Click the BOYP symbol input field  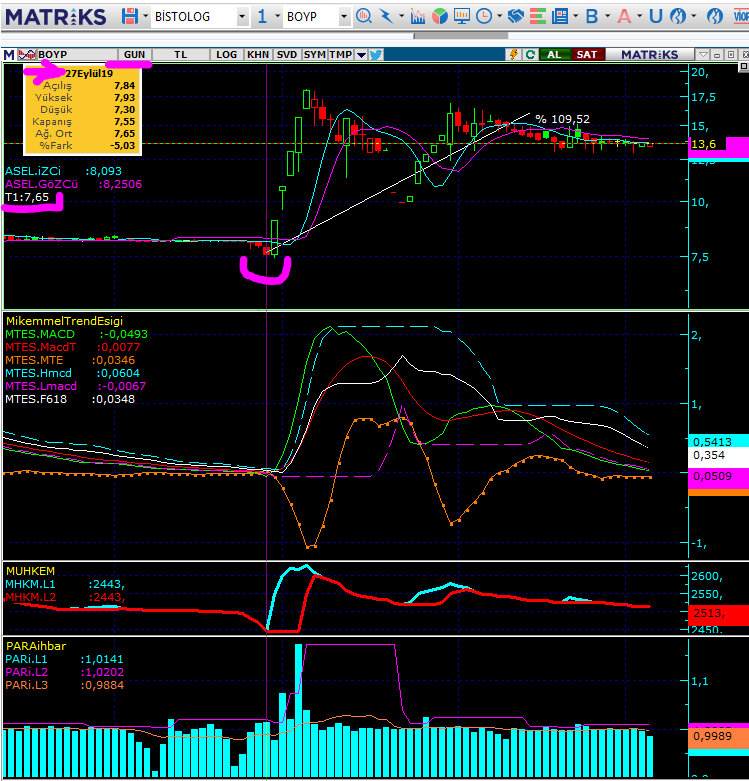pyautogui.click(x=311, y=17)
